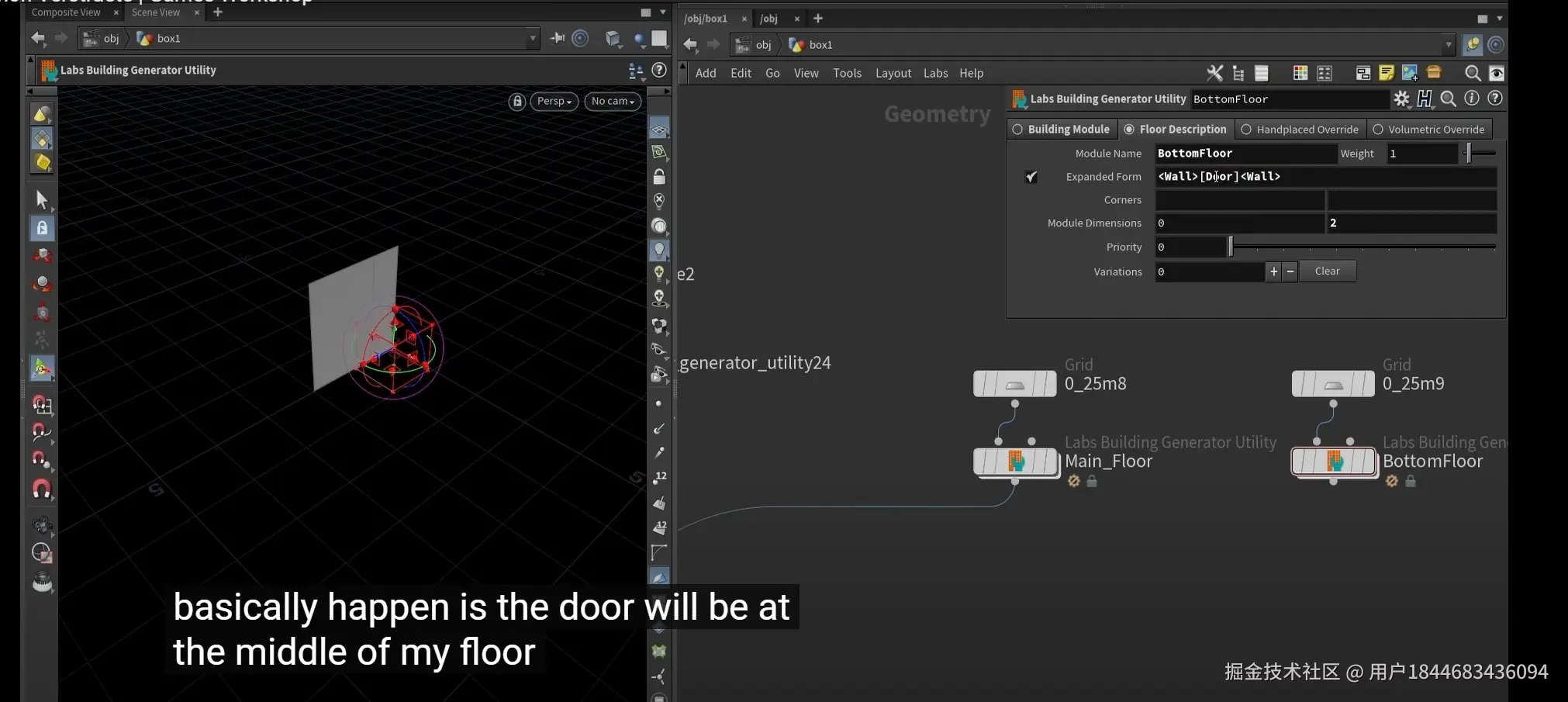Remove a variation with minus button
This screenshot has width=1568, height=702.
(x=1290, y=271)
